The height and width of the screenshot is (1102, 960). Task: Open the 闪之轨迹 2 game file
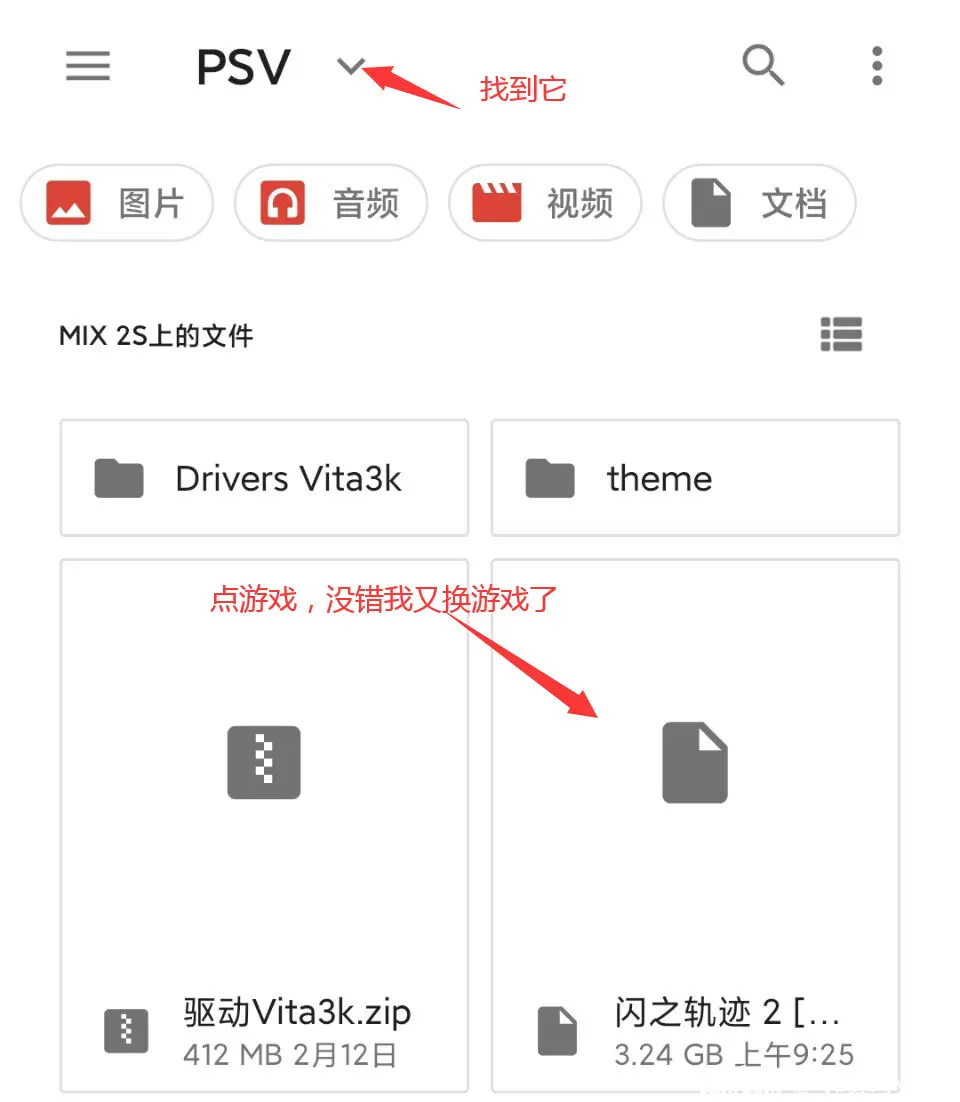point(695,826)
